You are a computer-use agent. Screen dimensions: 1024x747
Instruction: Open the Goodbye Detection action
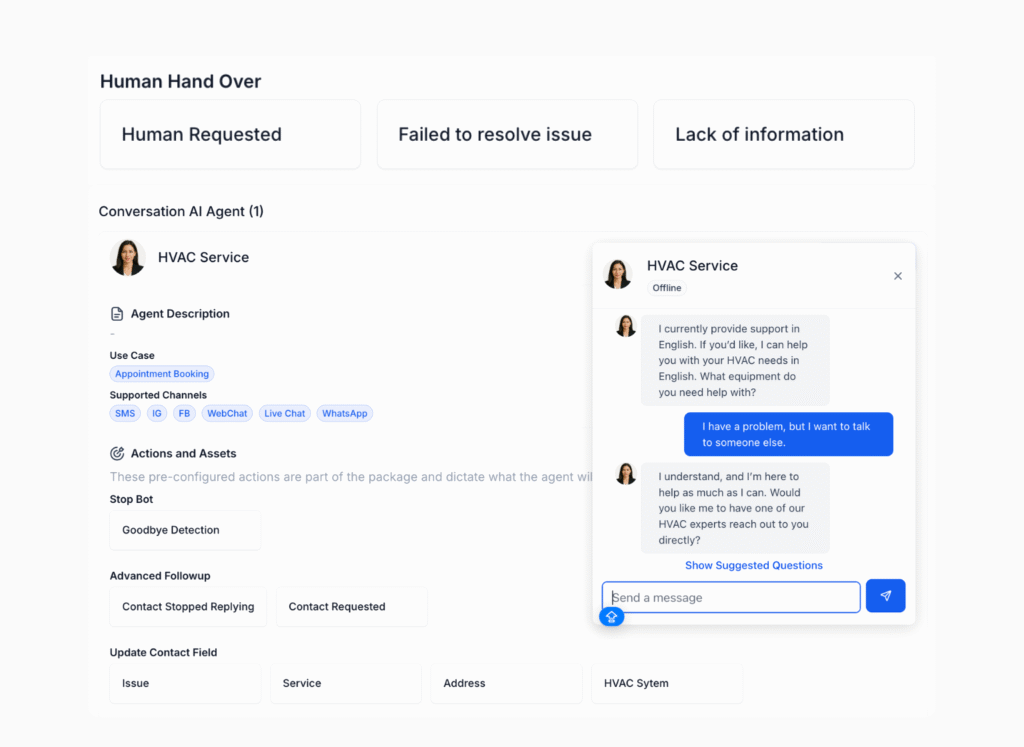pyautogui.click(x=185, y=530)
